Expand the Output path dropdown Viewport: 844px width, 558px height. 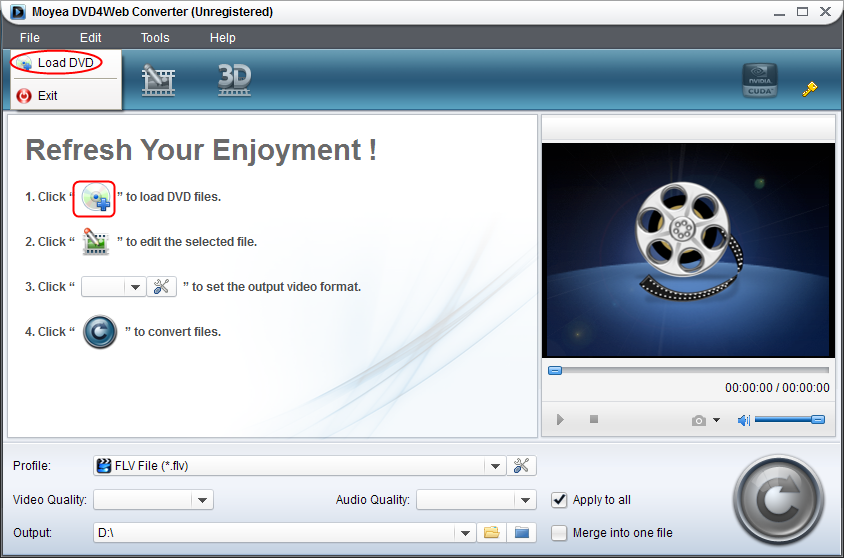[465, 533]
